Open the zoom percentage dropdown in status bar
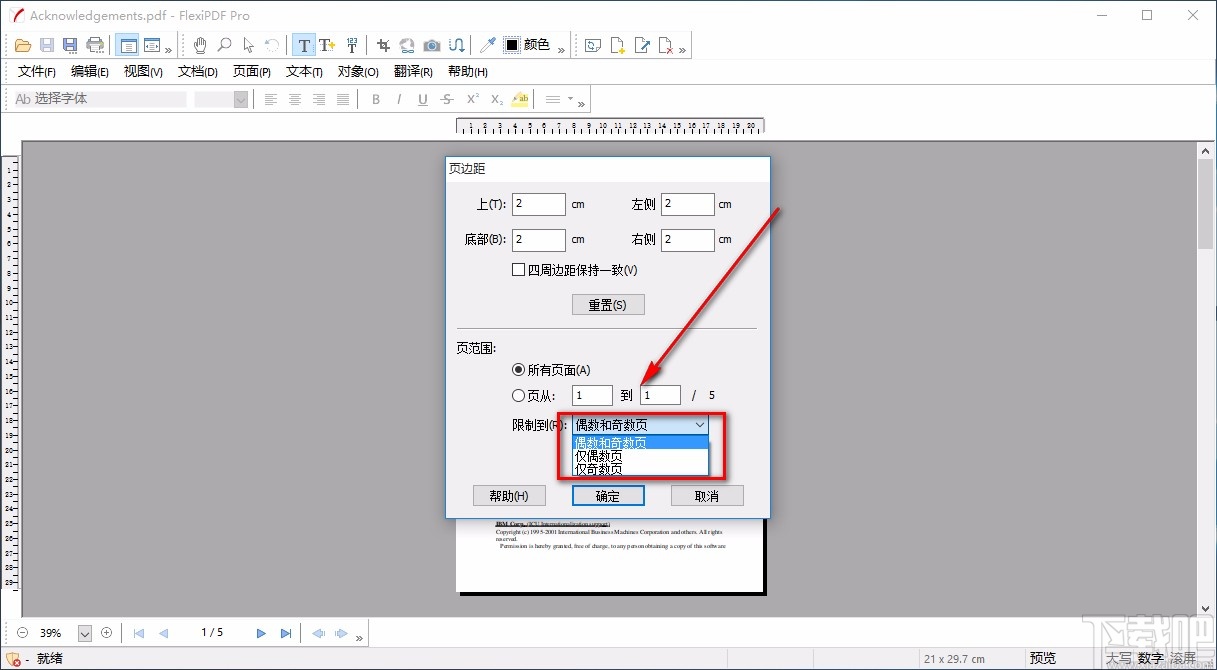 85,632
